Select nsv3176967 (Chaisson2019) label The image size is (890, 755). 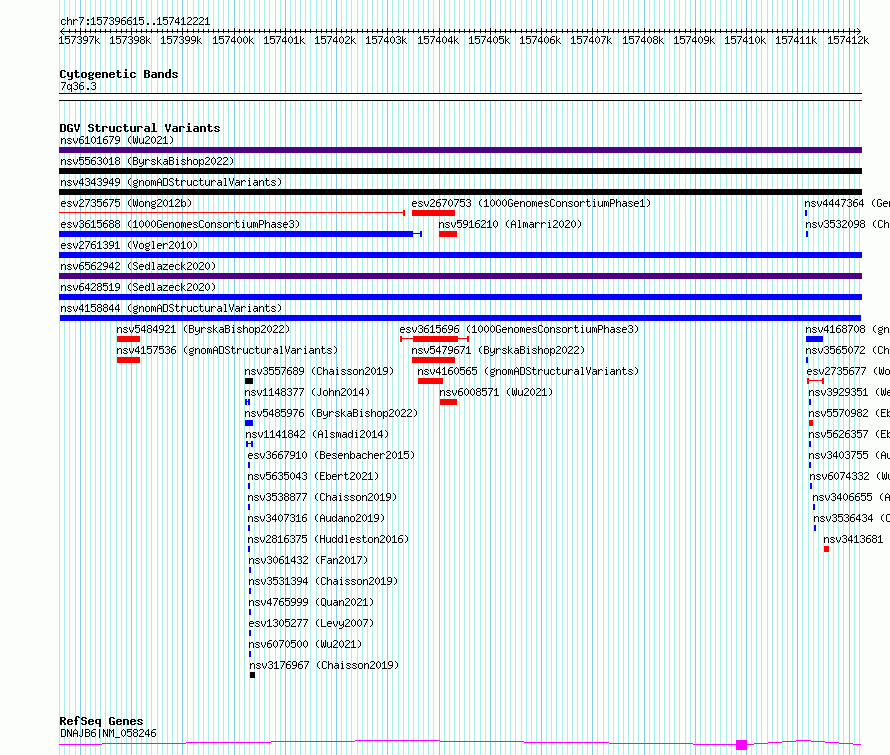coord(325,665)
